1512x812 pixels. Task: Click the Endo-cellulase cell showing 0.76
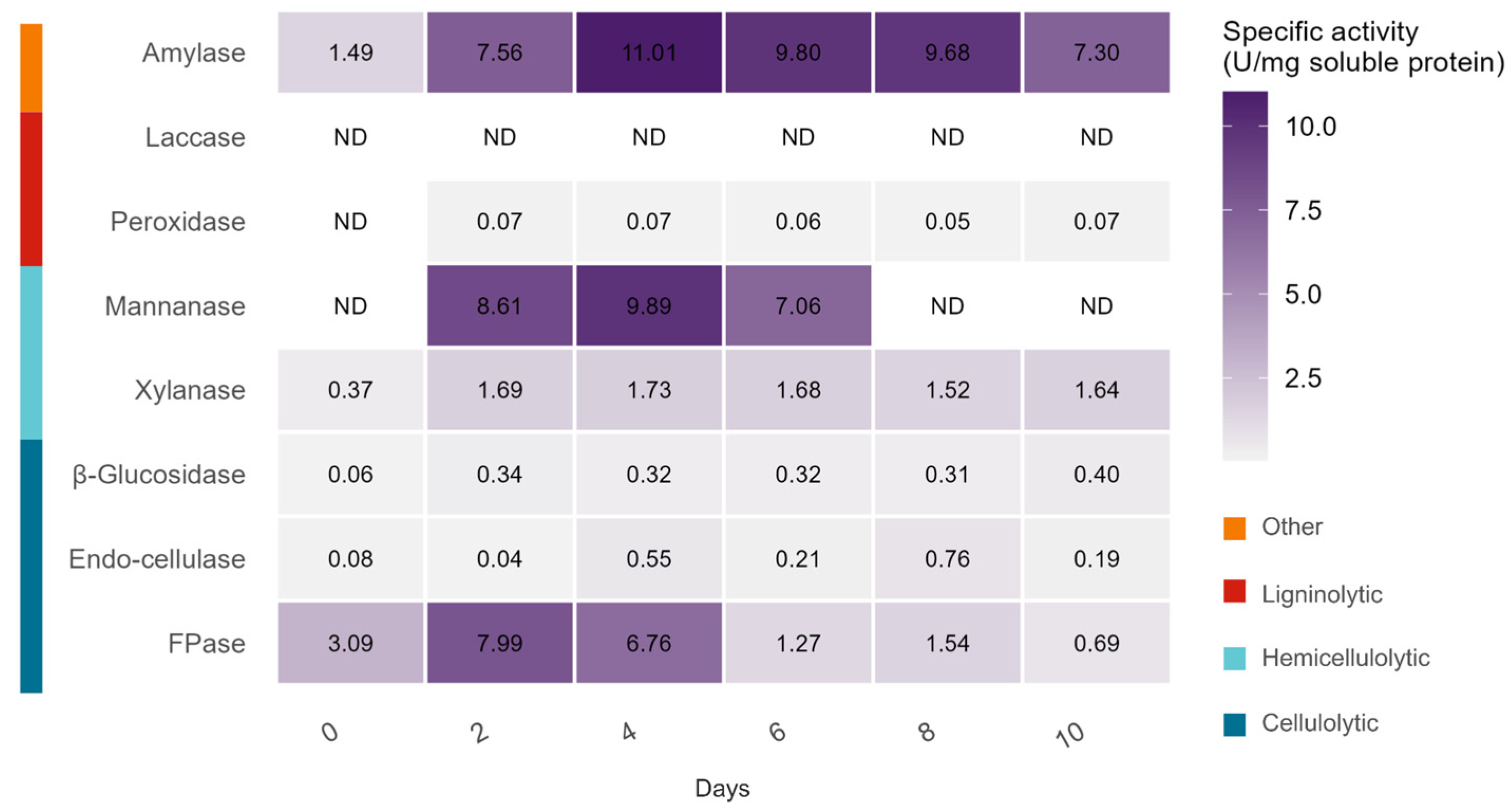[947, 559]
